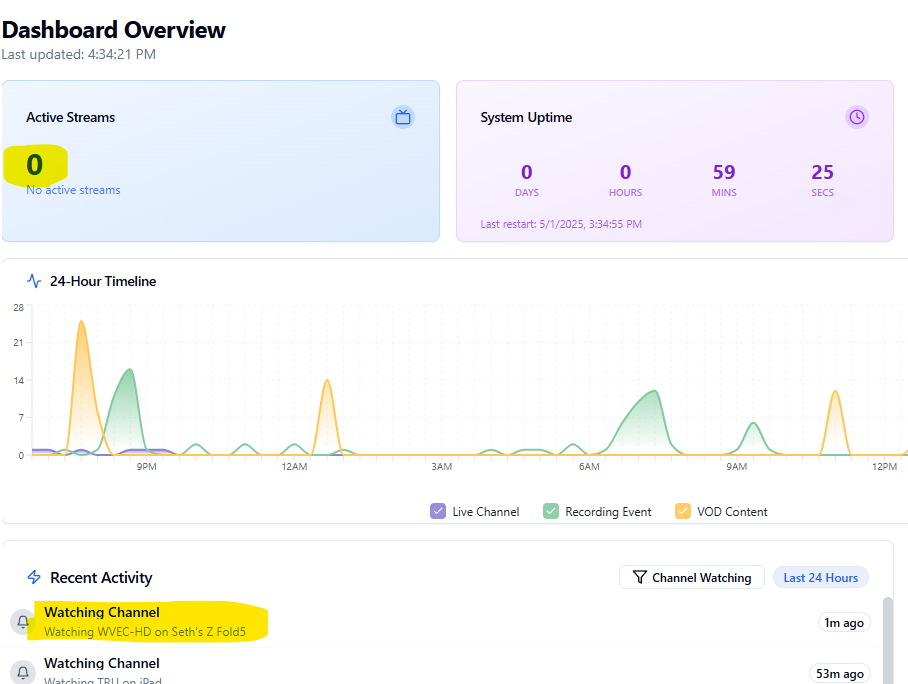The image size is (908, 684).
Task: Toggle the Recording Event legend checkbox
Action: click(x=550, y=511)
